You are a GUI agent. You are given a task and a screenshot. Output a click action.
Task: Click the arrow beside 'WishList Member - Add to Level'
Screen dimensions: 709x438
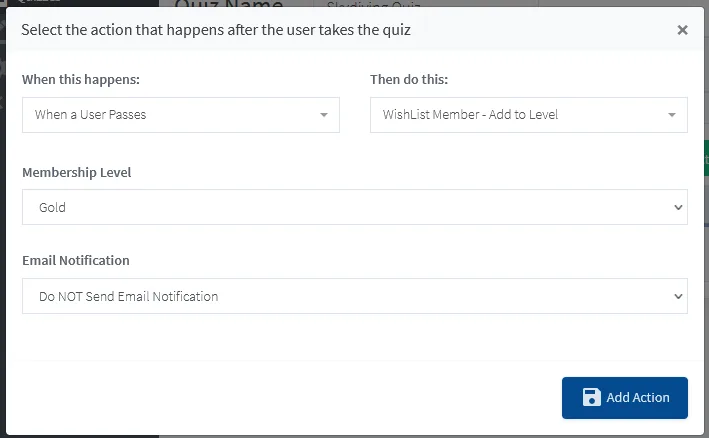pyautogui.click(x=671, y=115)
